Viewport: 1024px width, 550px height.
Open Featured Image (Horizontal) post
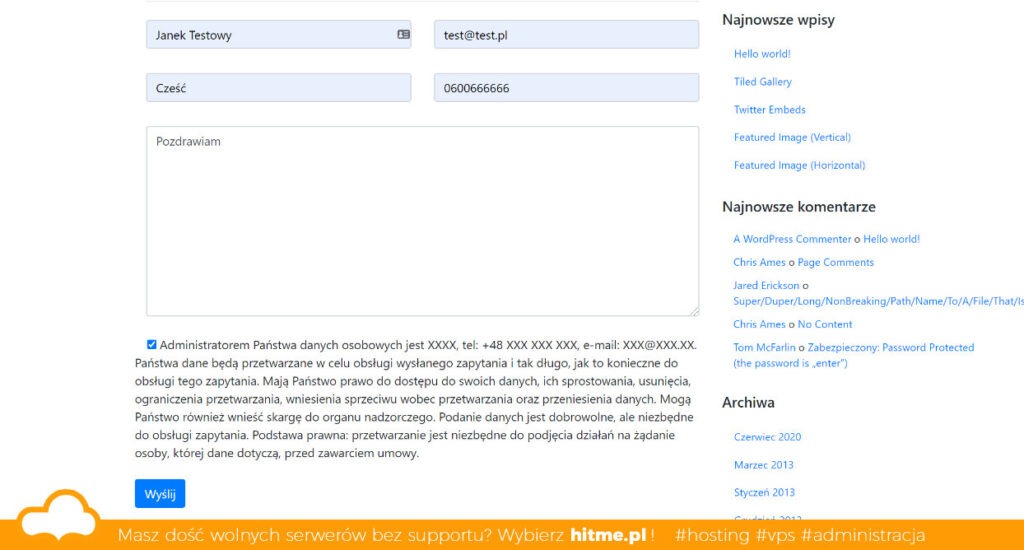point(799,166)
